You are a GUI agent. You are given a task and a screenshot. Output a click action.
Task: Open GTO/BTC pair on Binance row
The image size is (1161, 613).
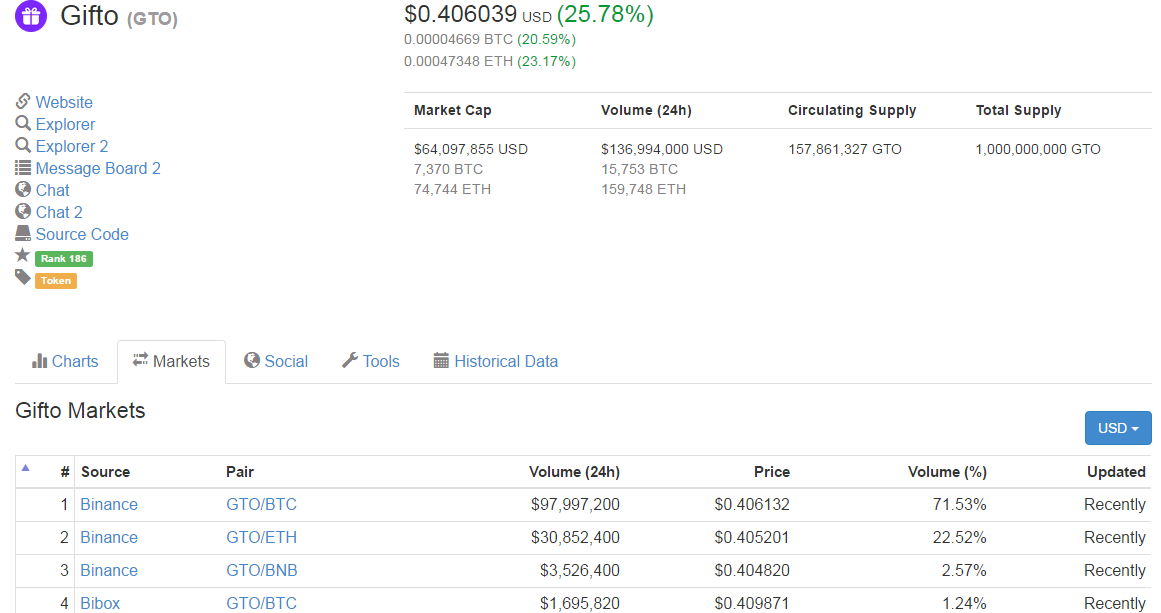[261, 504]
